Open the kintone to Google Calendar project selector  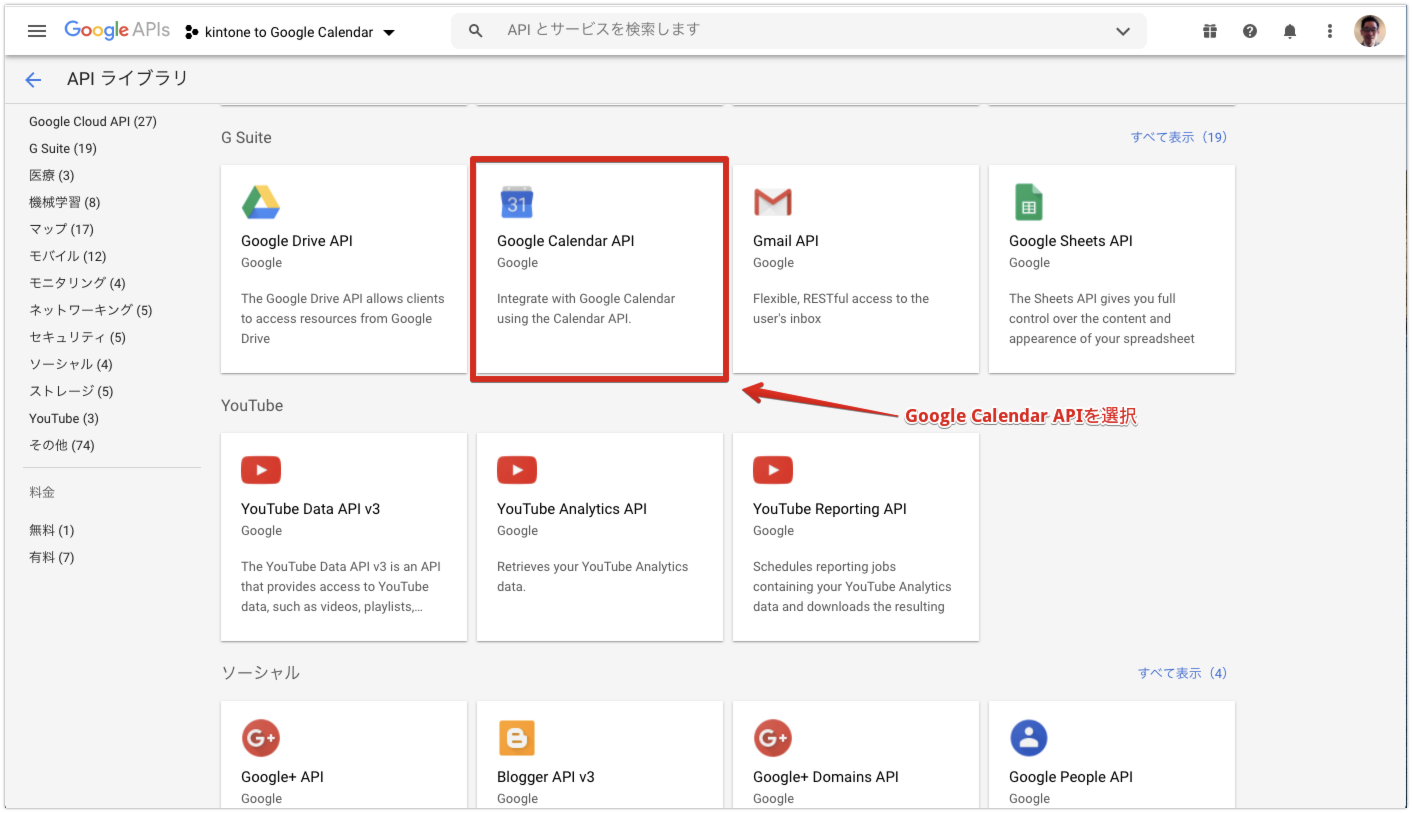pyautogui.click(x=290, y=32)
